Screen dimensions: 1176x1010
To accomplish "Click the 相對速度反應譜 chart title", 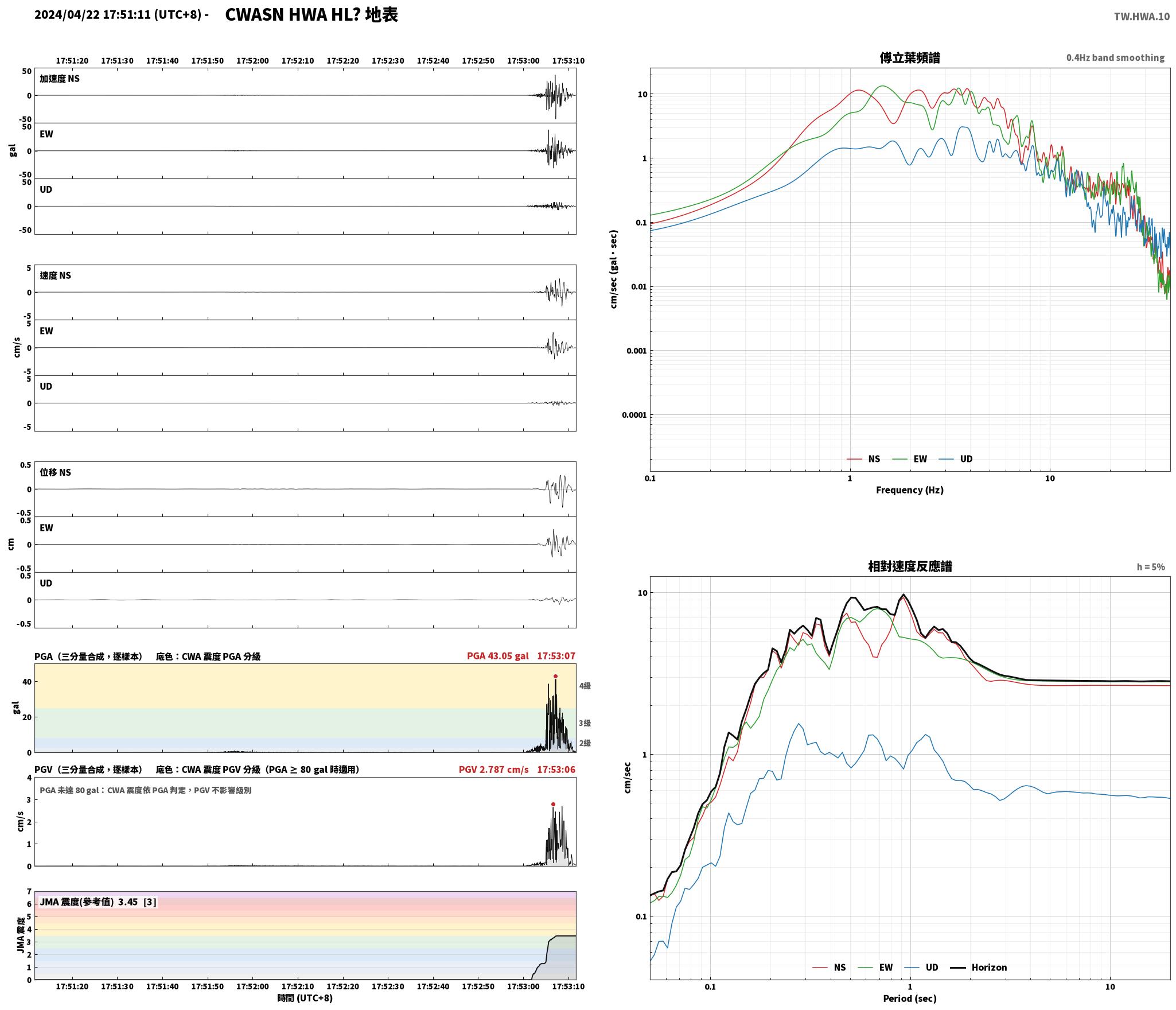I will point(910,566).
